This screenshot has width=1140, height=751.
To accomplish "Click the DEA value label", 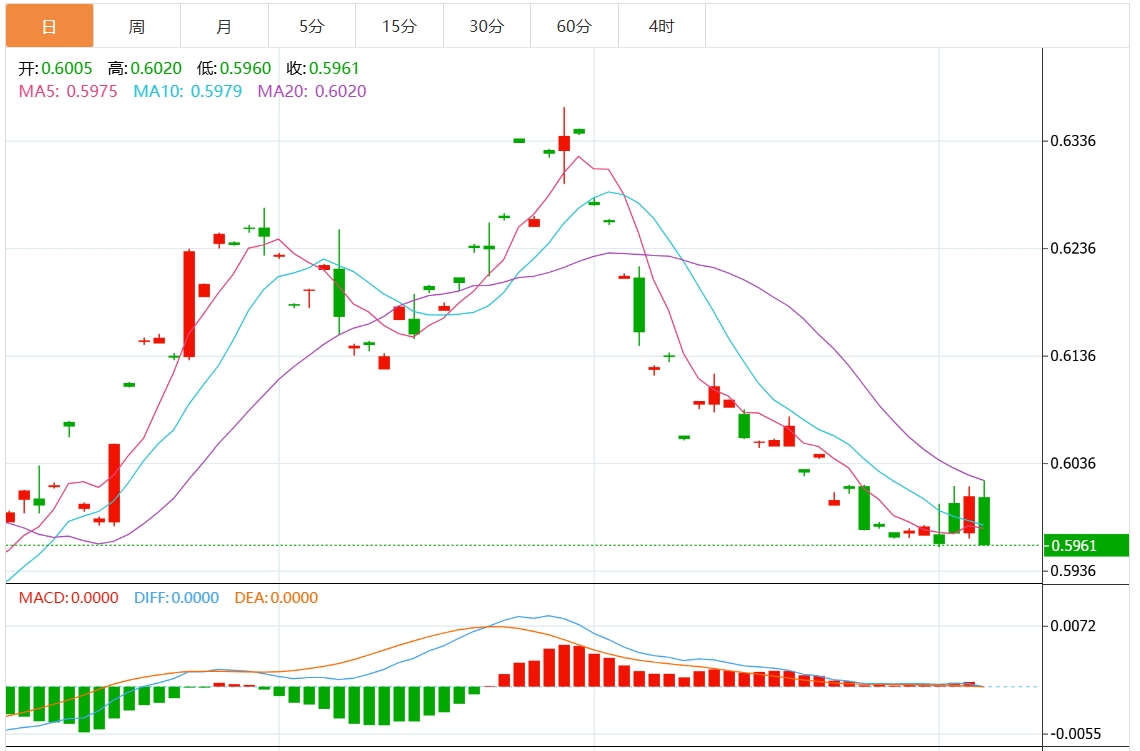I will tap(276, 598).
